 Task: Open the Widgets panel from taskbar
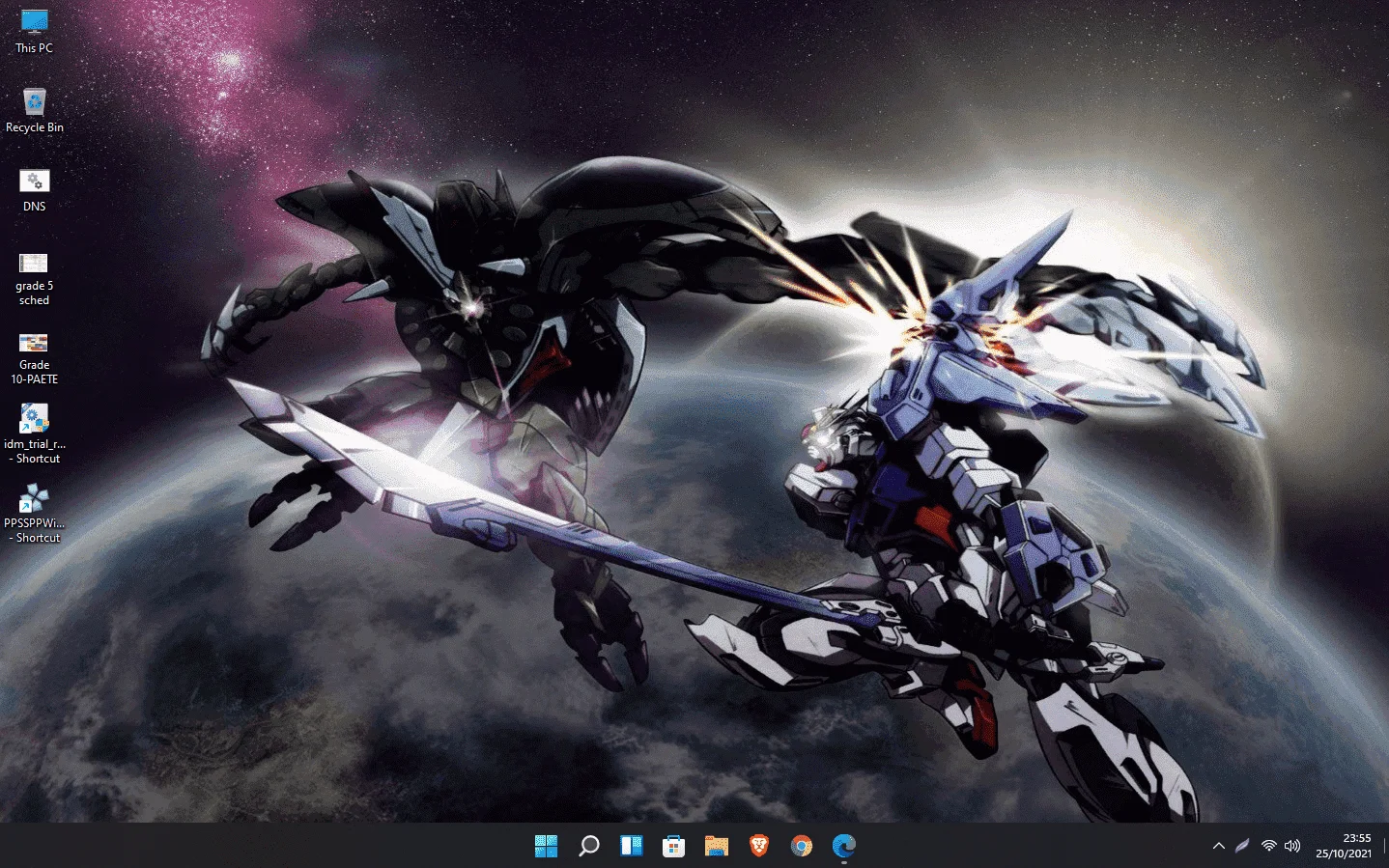click(x=631, y=846)
